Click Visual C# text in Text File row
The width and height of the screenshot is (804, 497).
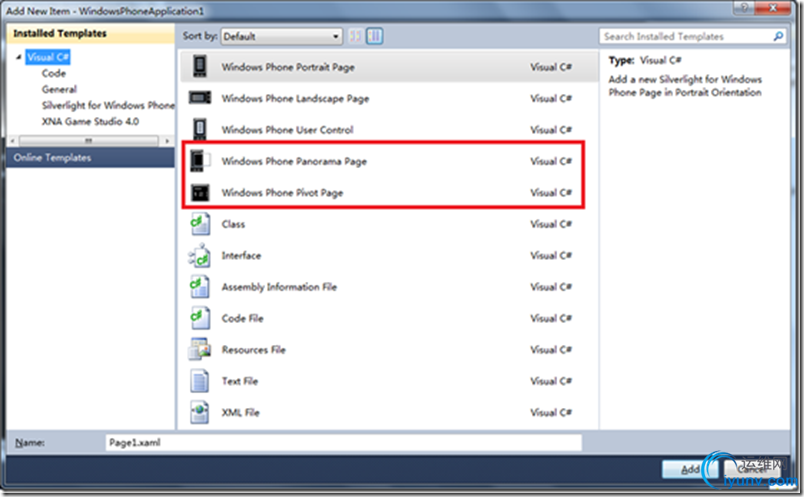551,381
